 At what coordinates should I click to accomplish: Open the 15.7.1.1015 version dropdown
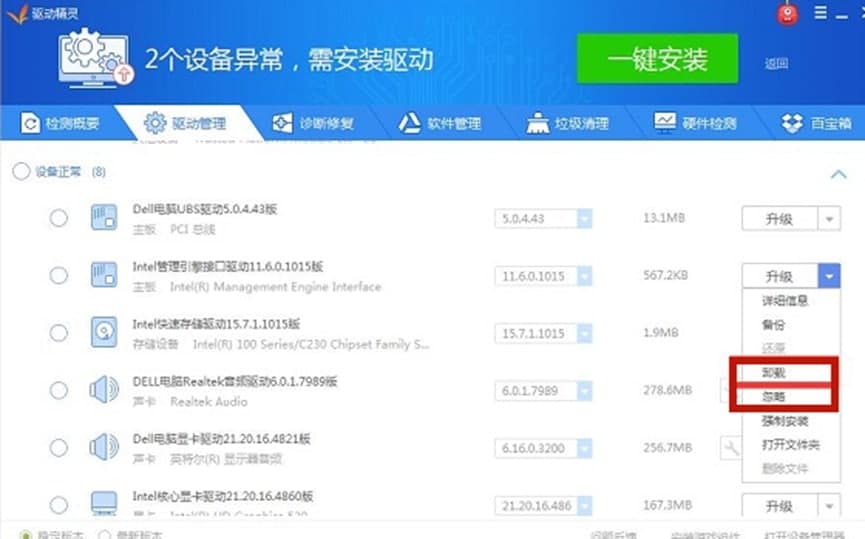coord(584,333)
